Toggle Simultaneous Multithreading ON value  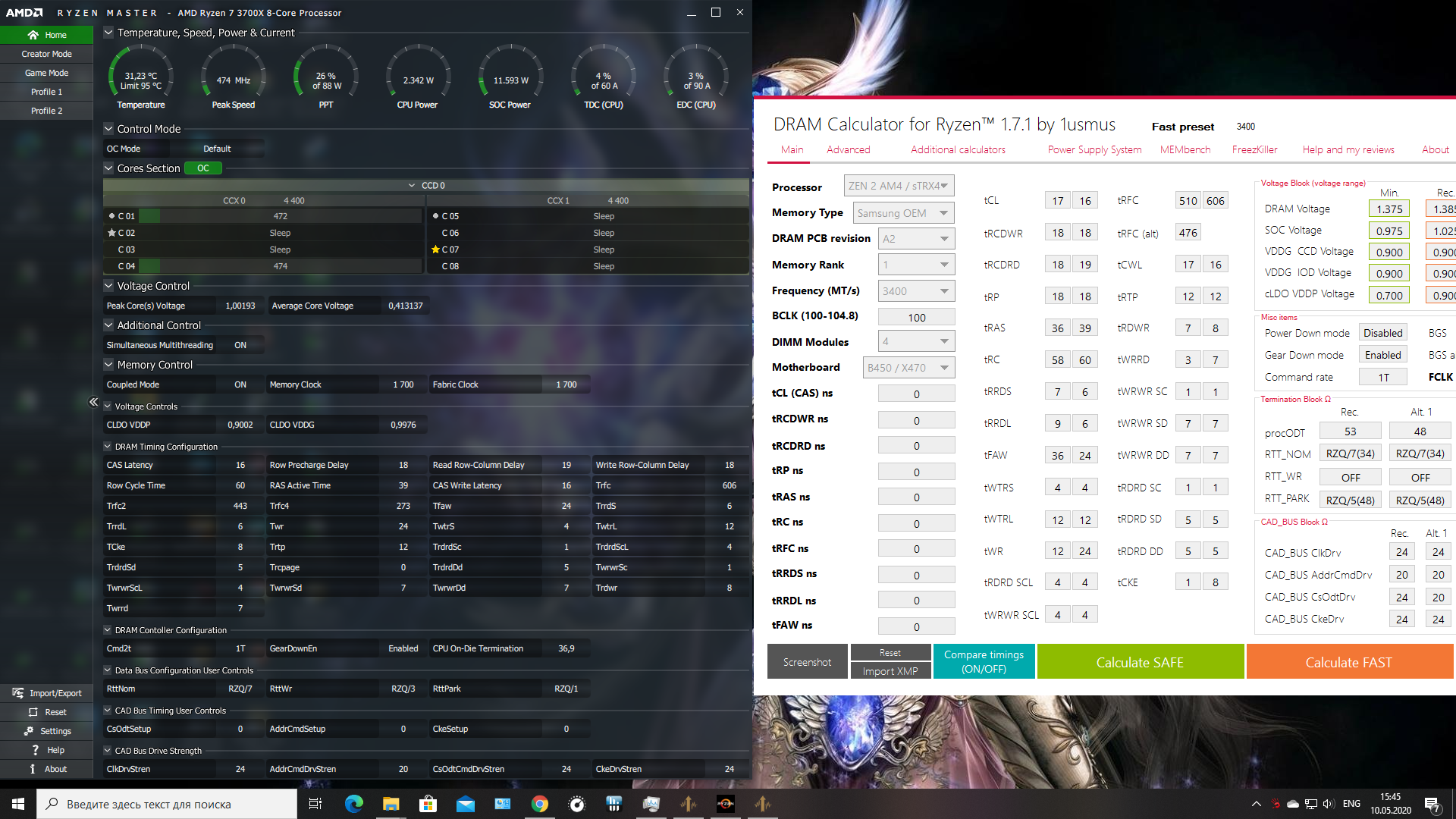point(240,345)
